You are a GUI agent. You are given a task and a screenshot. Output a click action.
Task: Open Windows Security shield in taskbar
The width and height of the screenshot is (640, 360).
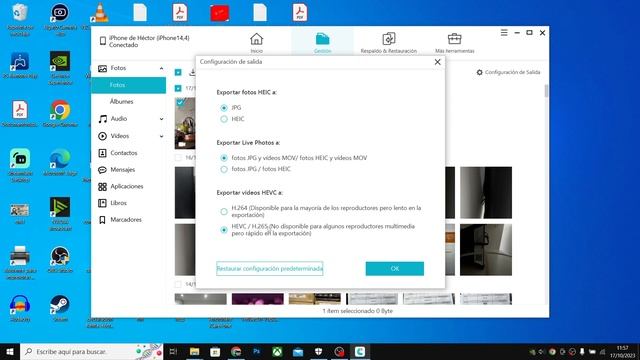click(x=318, y=351)
